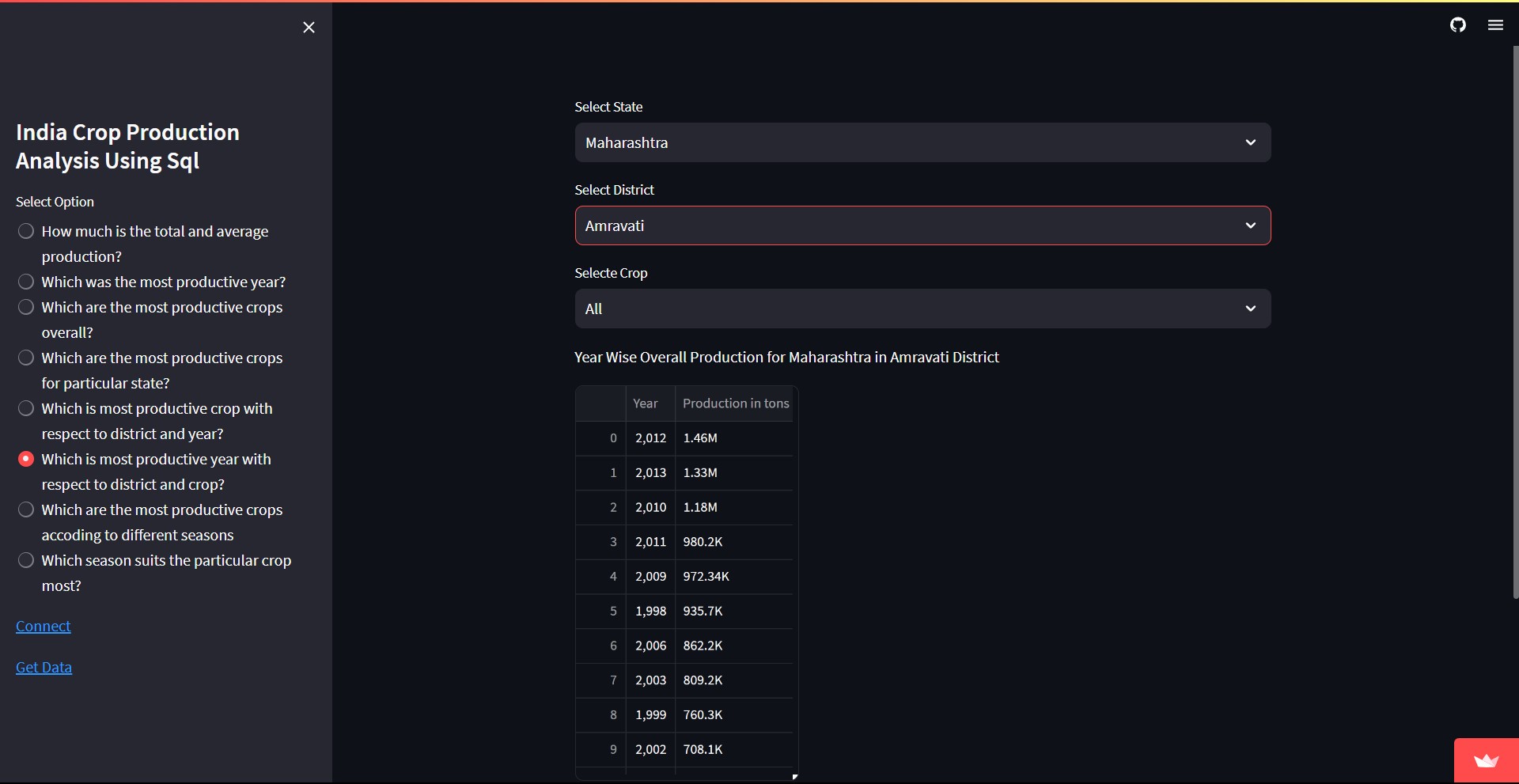The height and width of the screenshot is (784, 1519).
Task: Select 'Which was the most productive year?' option
Action: [26, 282]
